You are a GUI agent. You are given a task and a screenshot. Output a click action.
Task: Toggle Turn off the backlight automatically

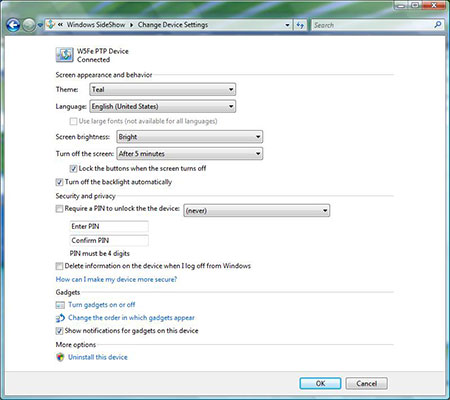[x=59, y=182]
